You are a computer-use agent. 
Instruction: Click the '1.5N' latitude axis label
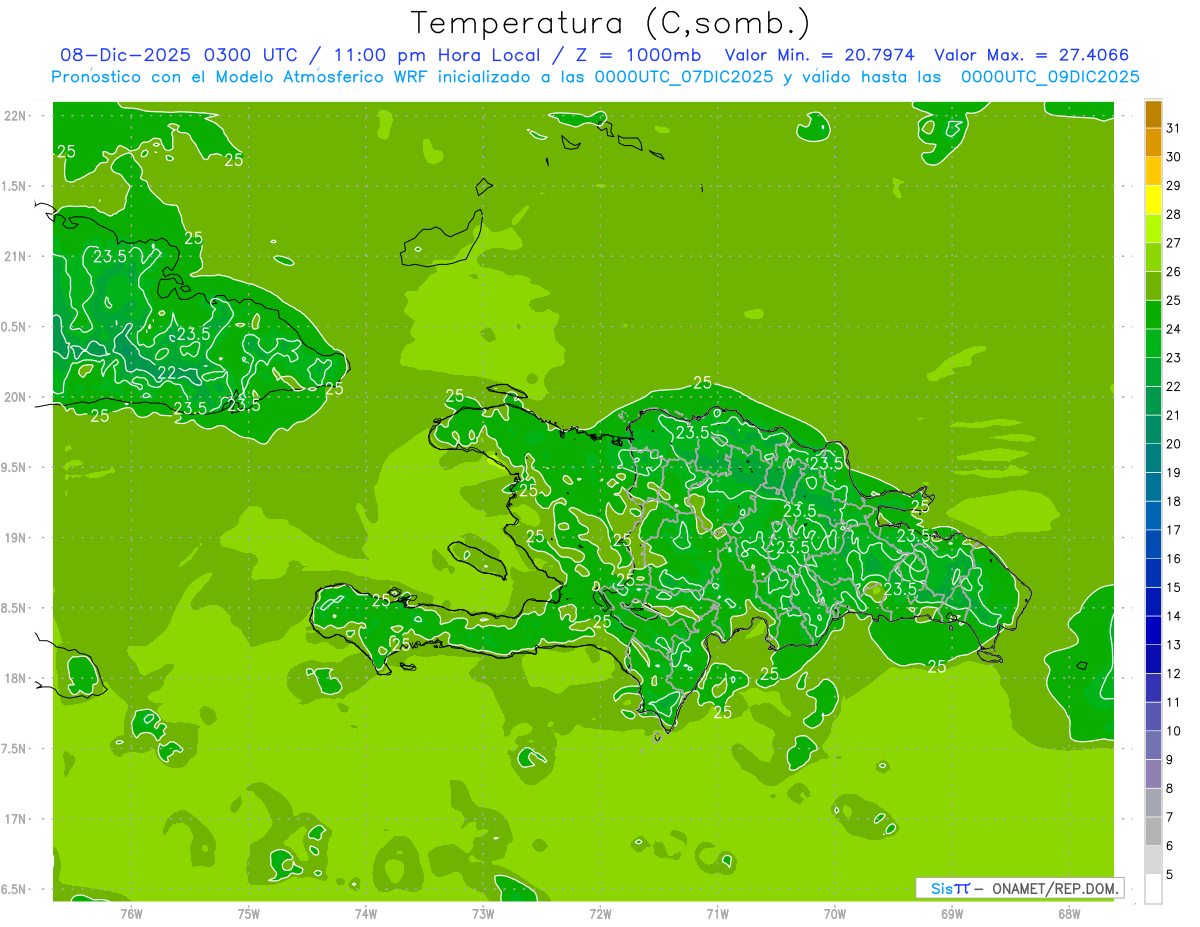point(15,186)
